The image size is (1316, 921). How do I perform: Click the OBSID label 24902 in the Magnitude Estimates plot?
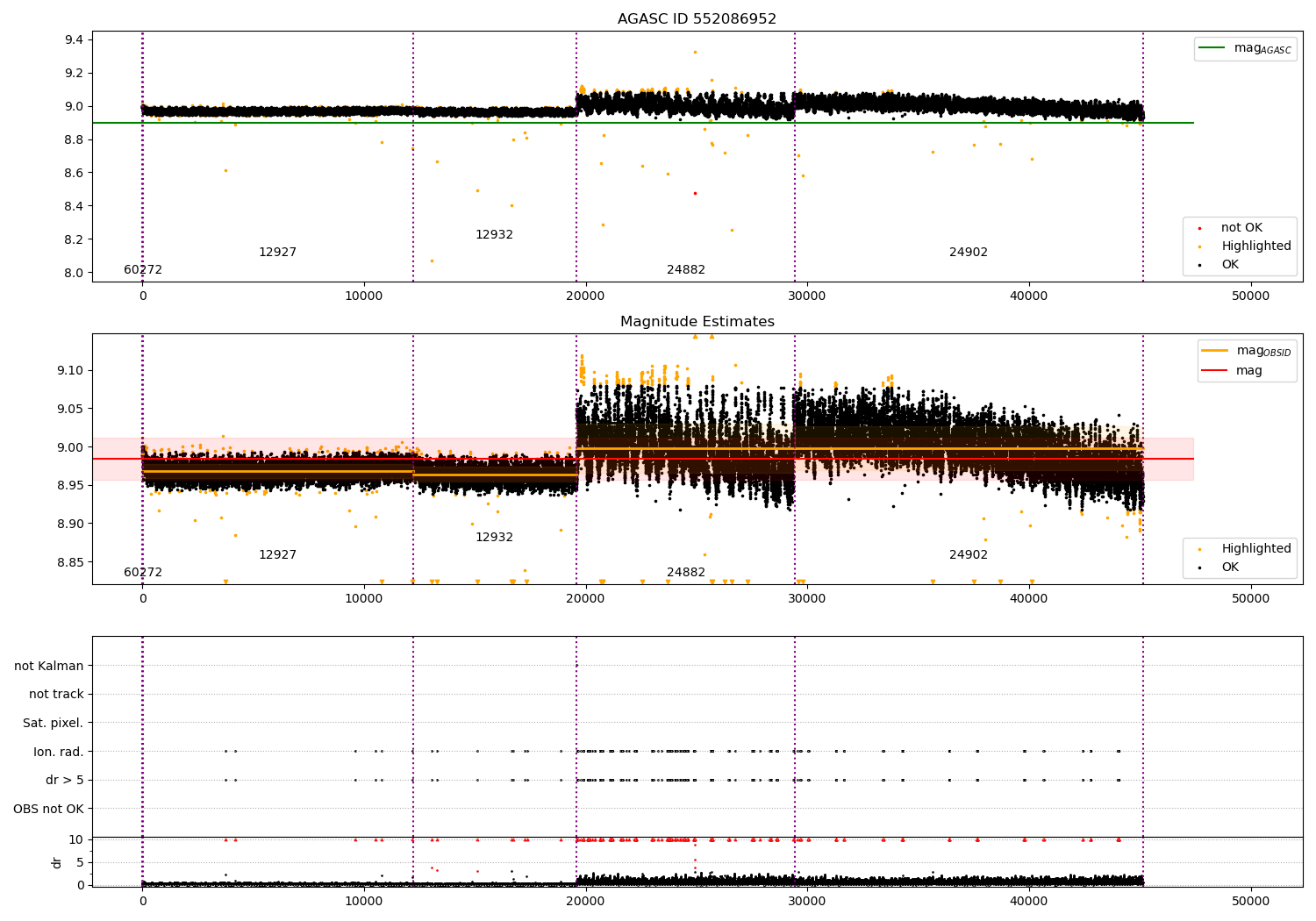pyautogui.click(x=969, y=555)
